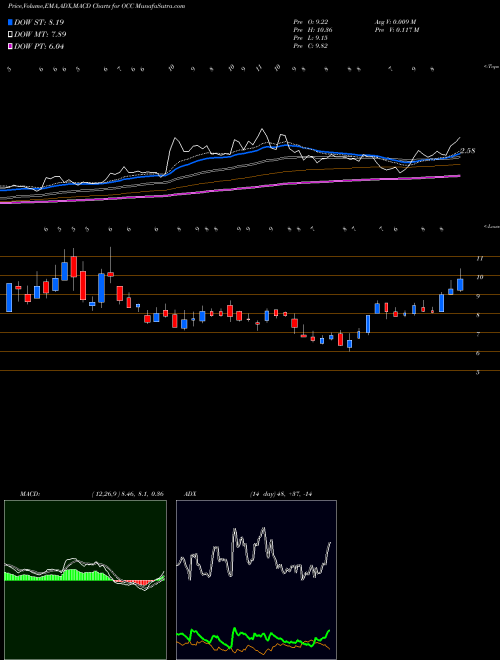This screenshot has width=500, height=660.
Task: Click the Pre V: 0.117 M value
Action: [396, 30]
